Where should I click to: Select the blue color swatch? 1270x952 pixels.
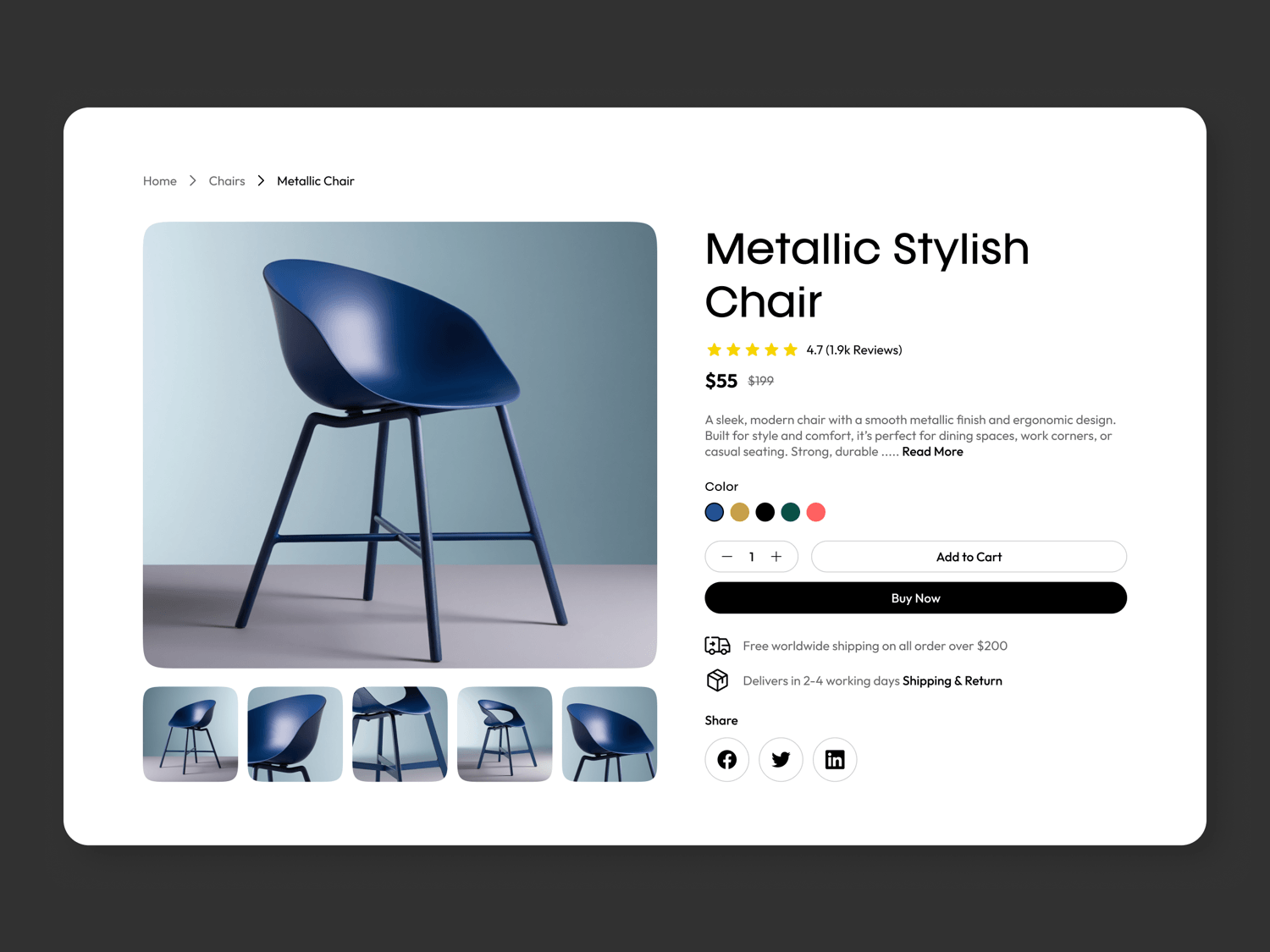[715, 512]
